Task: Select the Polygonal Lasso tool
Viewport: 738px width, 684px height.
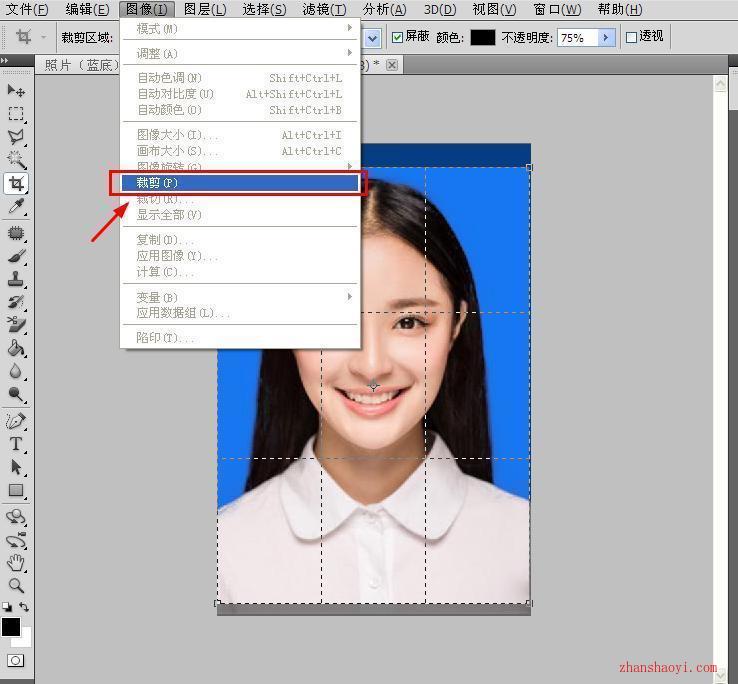Action: (x=16, y=137)
